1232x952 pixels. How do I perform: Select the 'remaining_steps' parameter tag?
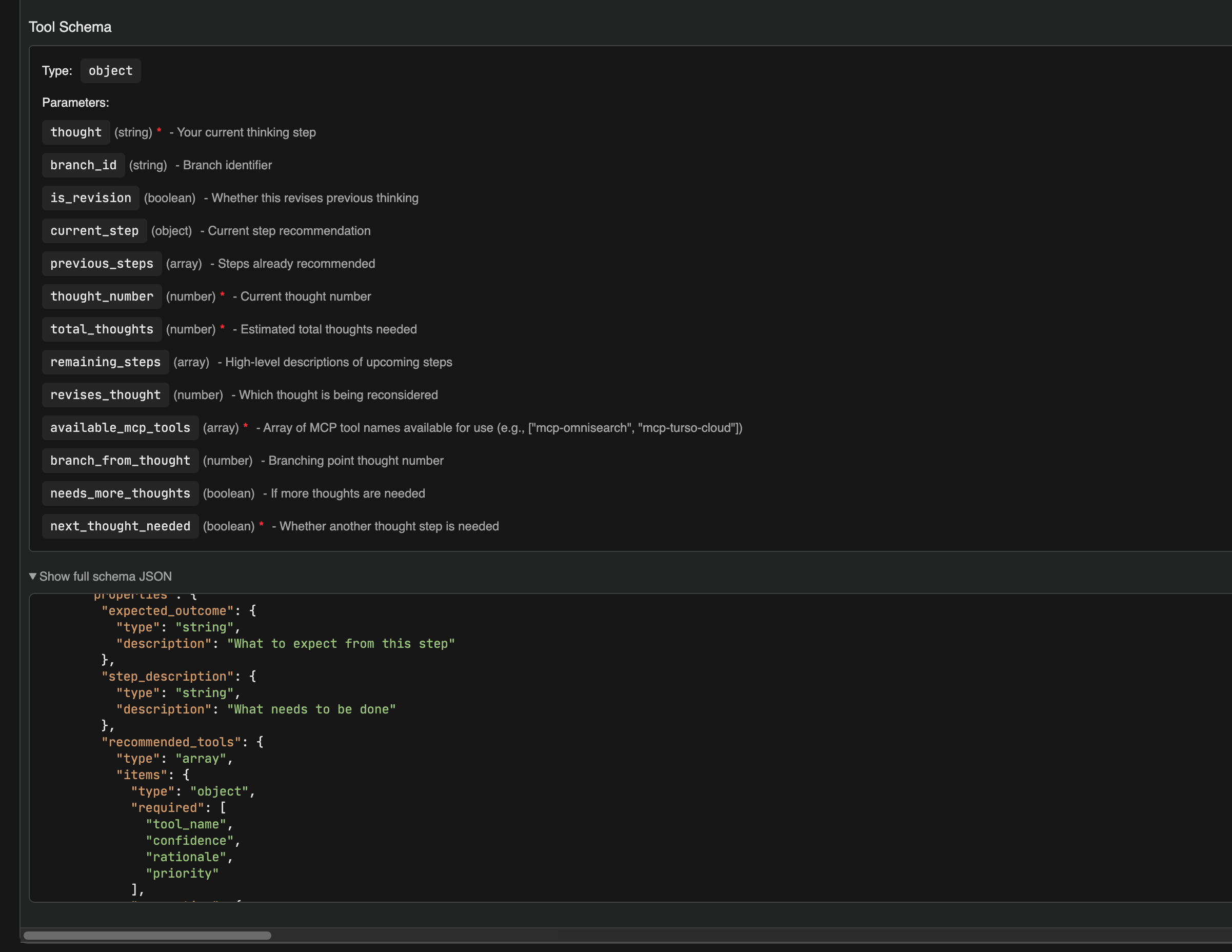click(x=105, y=362)
